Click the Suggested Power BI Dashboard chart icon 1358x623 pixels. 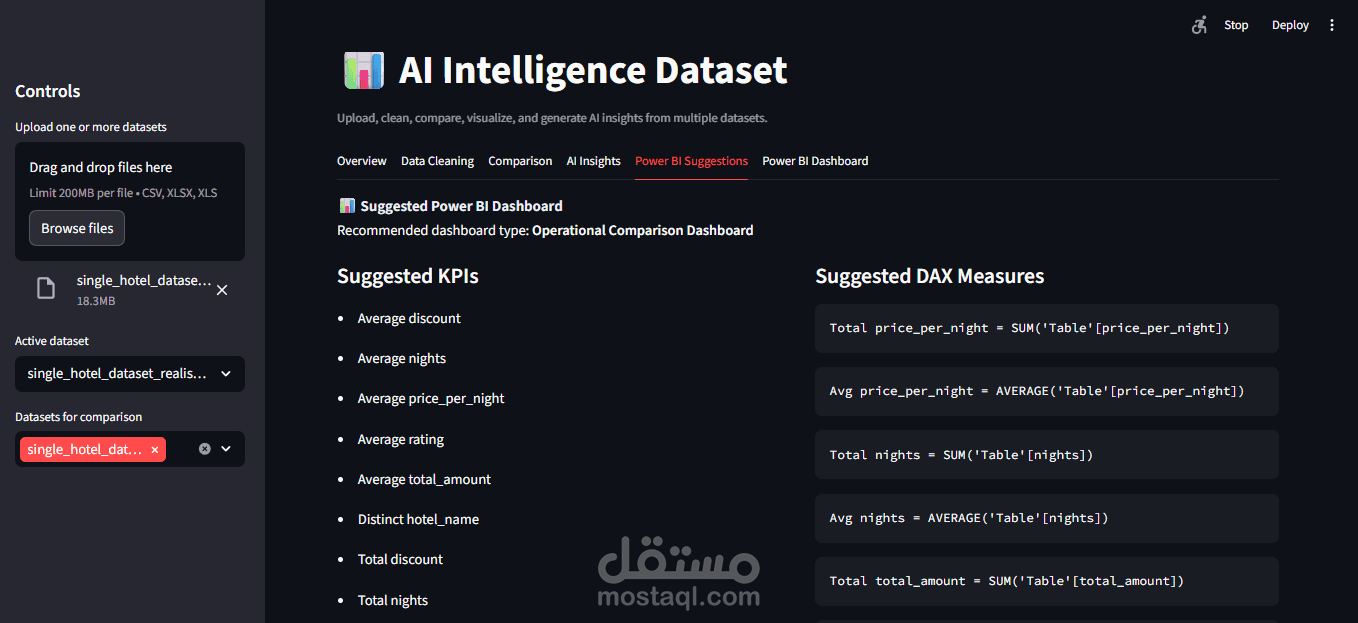[x=347, y=206]
